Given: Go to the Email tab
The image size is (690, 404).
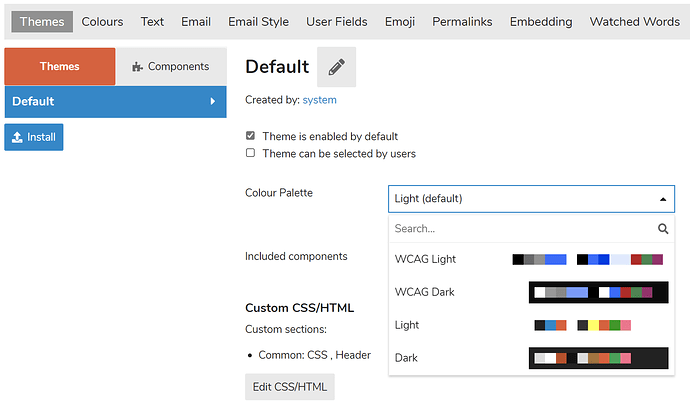Looking at the screenshot, I should click(196, 22).
